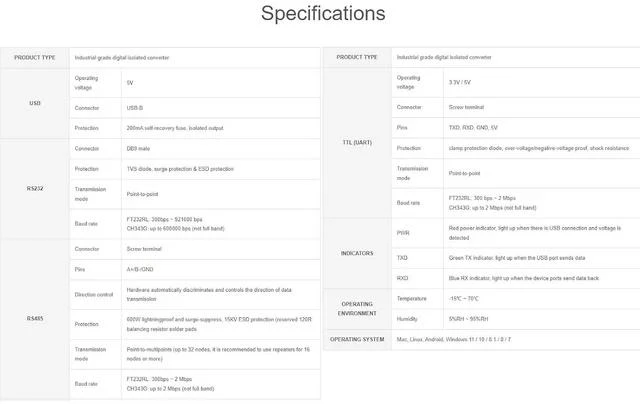
Task: Click the OPERATING SYSTEM label cell
Action: pyautogui.click(x=357, y=340)
